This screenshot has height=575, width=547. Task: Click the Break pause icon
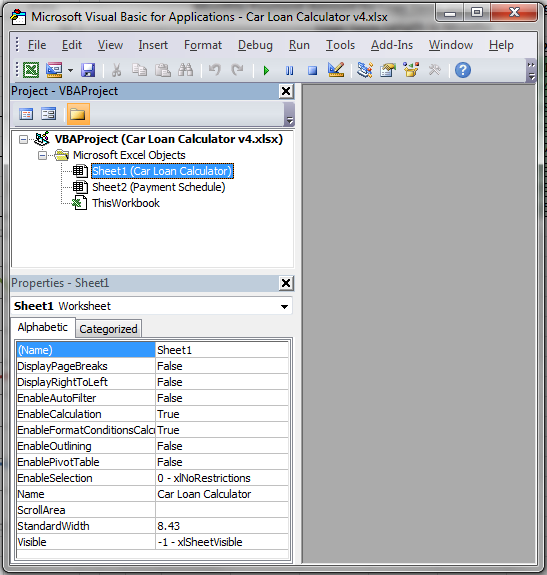pos(289,70)
